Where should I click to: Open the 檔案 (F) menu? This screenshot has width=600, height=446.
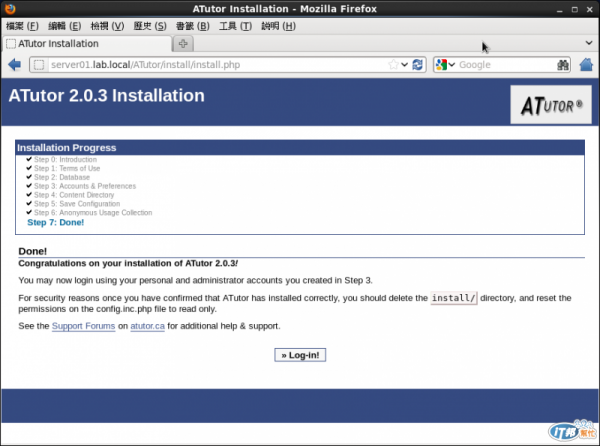point(22,26)
